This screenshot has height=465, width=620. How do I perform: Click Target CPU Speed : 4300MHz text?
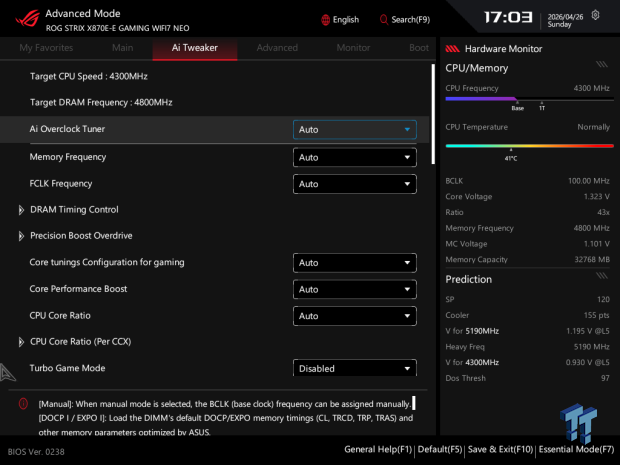(x=89, y=76)
